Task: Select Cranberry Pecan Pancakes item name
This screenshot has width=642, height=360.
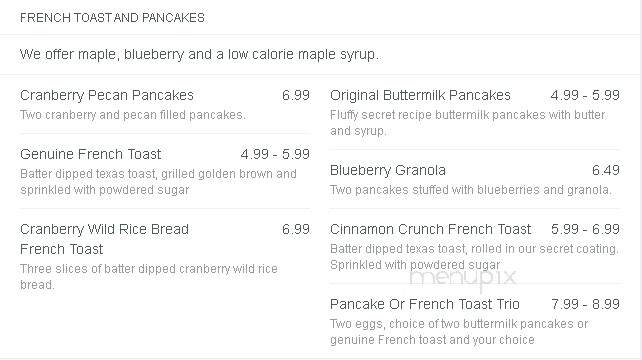Action: pyautogui.click(x=107, y=95)
